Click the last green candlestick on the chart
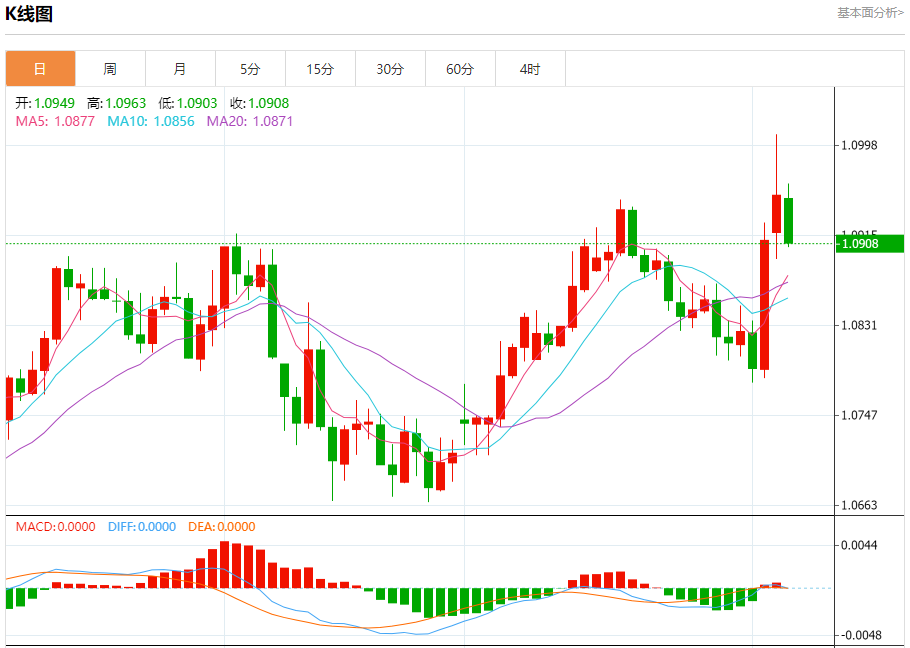This screenshot has height=648, width=910. pos(788,220)
